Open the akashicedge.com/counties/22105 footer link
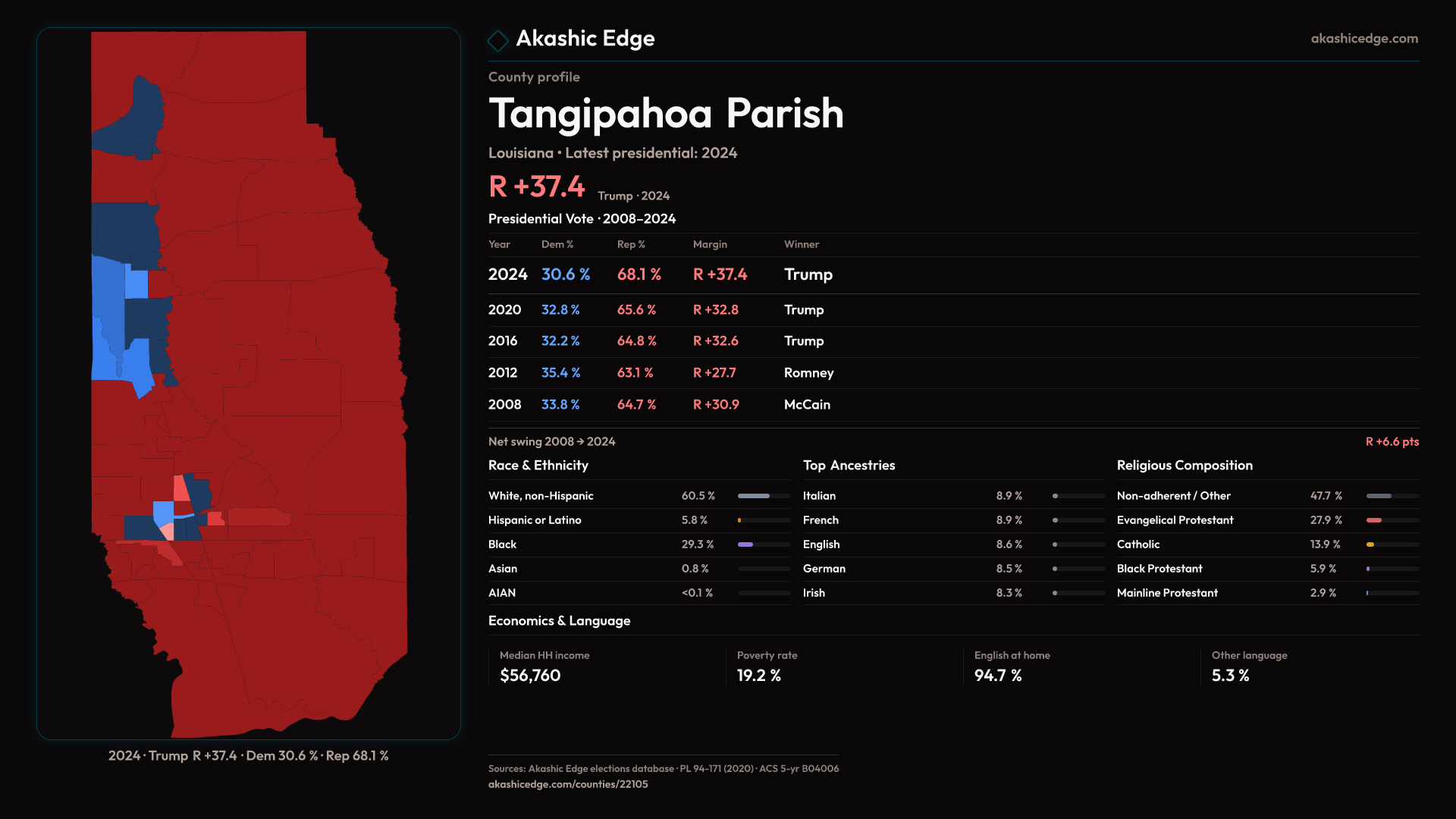Screen dimensions: 1456x819 [567, 784]
